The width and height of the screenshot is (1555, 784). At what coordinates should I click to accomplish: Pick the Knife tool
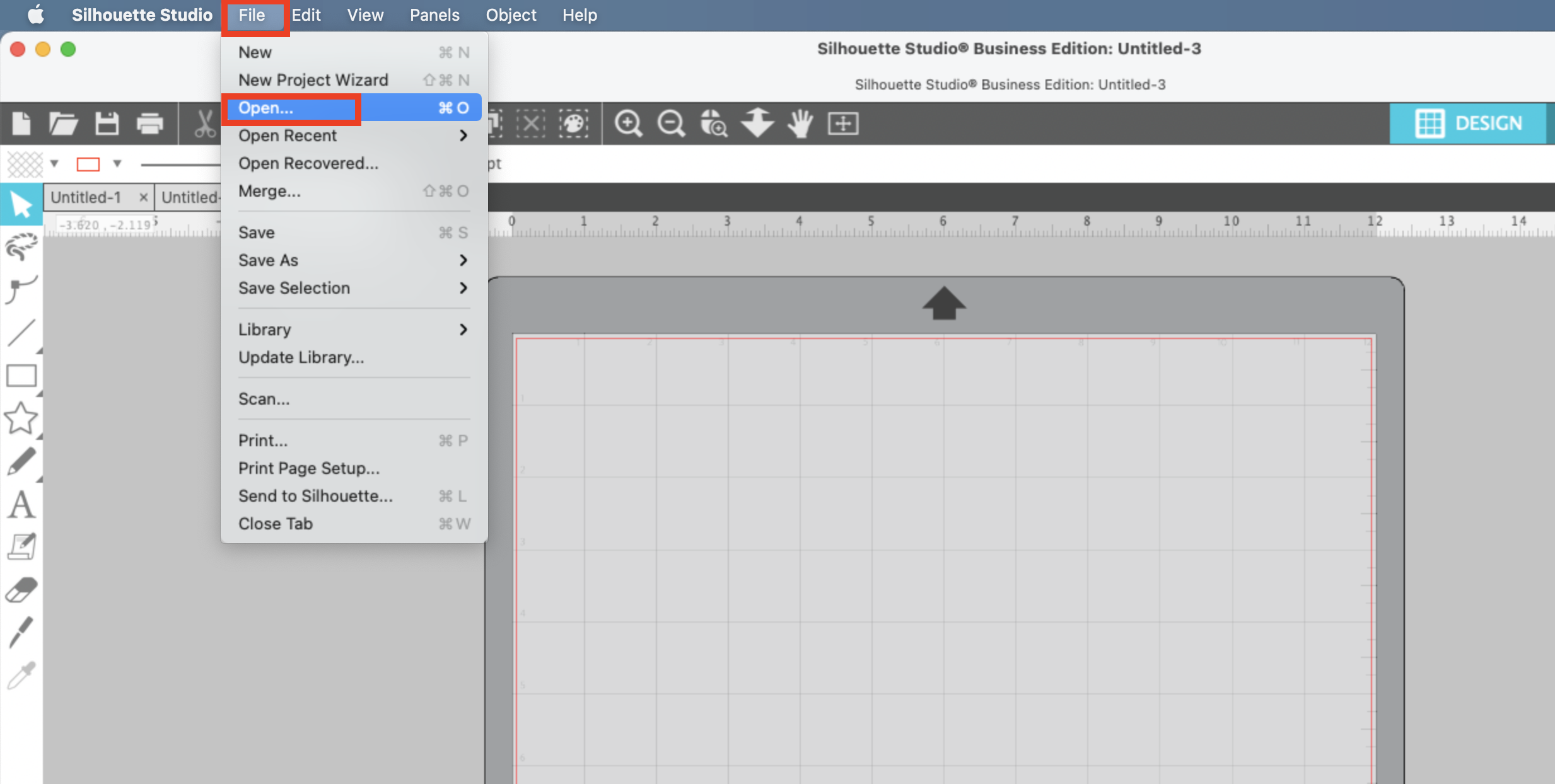tap(21, 632)
